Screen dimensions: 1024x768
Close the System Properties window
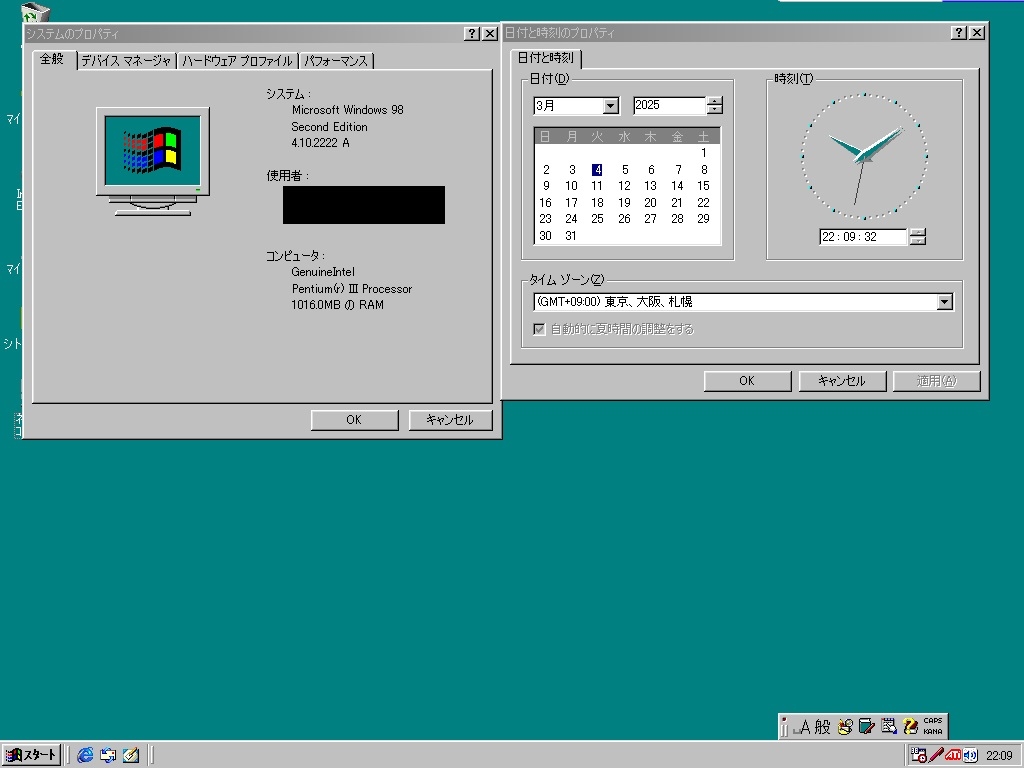pyautogui.click(x=490, y=34)
